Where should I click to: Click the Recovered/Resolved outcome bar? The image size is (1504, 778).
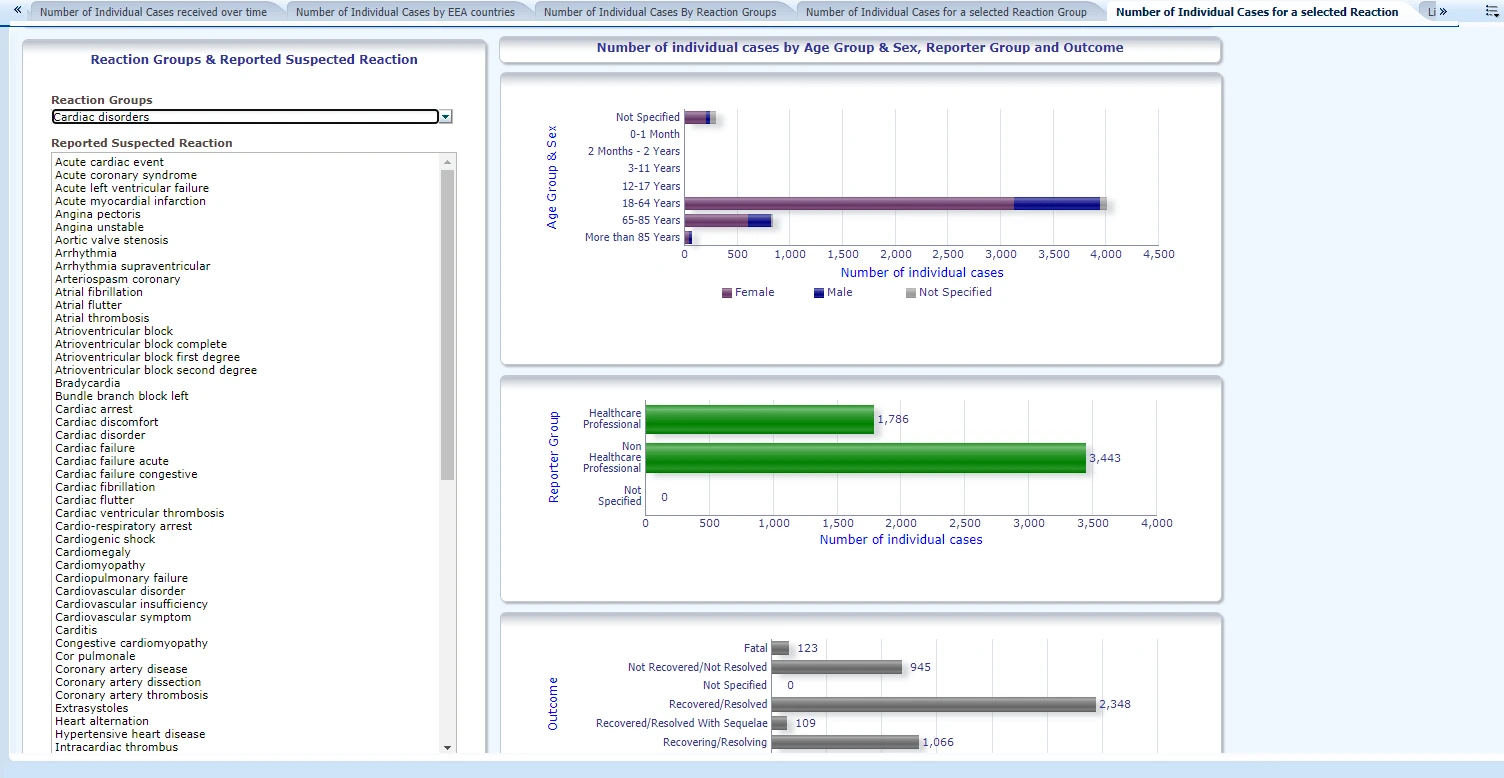pos(933,704)
